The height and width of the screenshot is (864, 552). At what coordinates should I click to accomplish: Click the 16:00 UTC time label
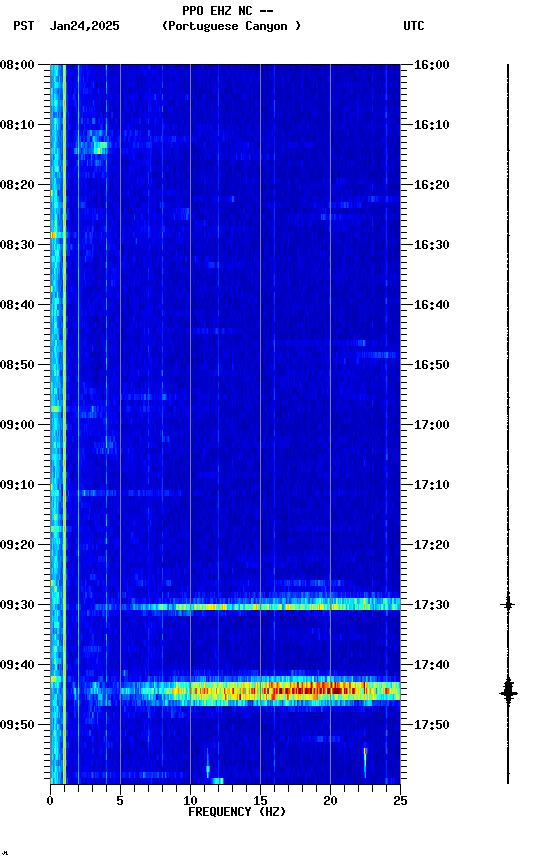click(432, 65)
